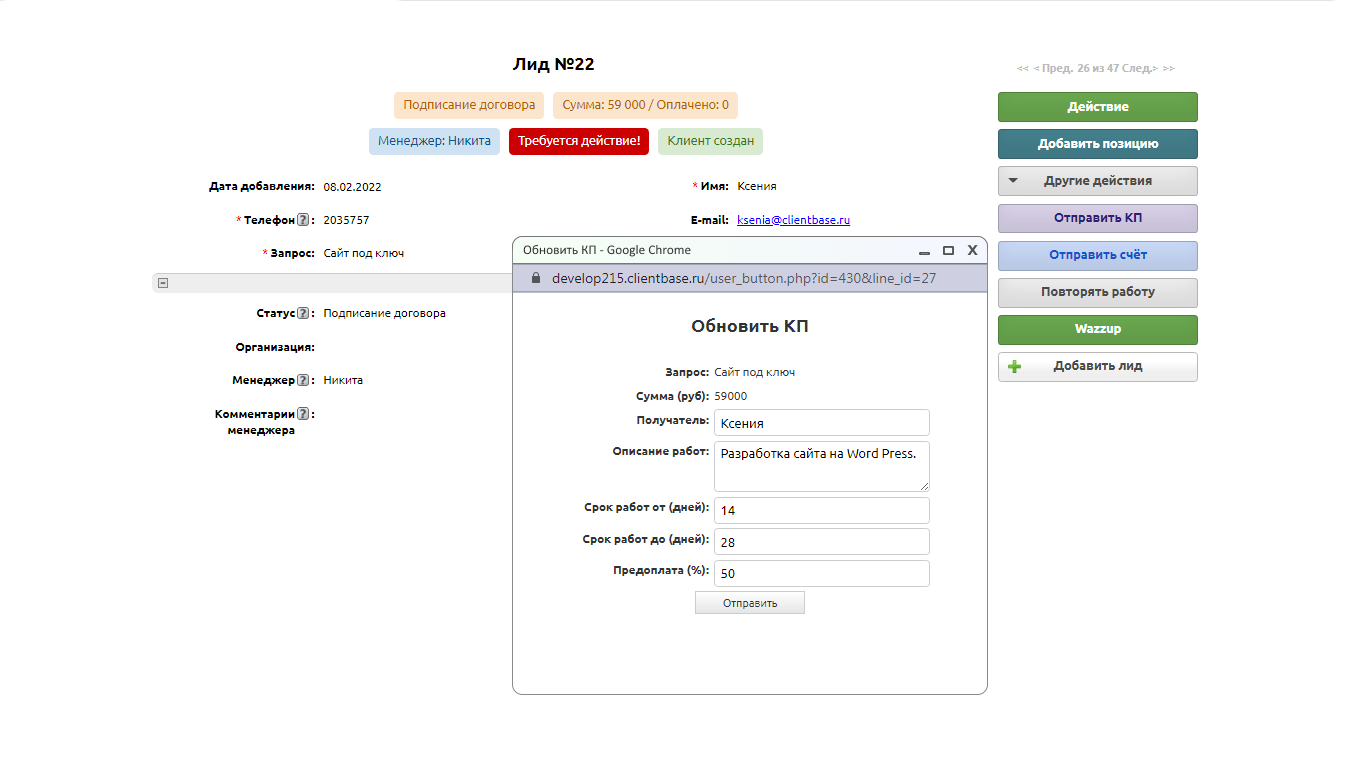Screen dimensions: 1366x768
Task: Click the Предоплата (%) field
Action: pyautogui.click(x=822, y=574)
